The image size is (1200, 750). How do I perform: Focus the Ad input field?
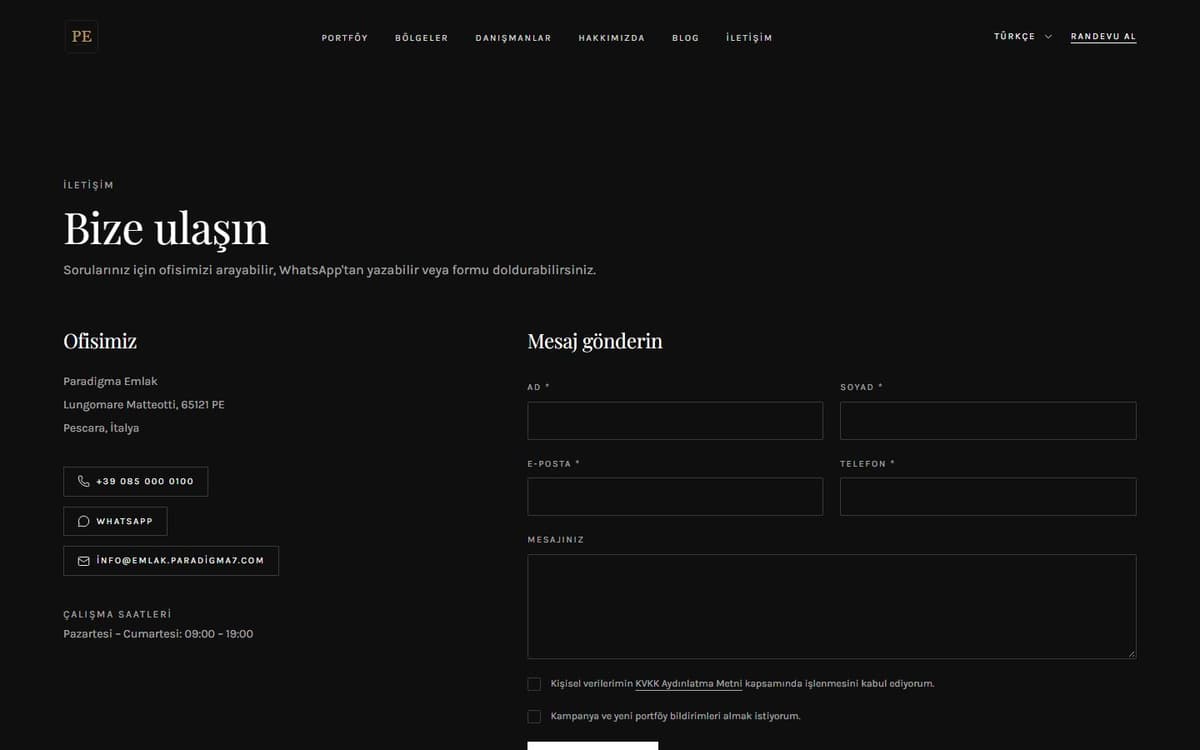pos(675,421)
